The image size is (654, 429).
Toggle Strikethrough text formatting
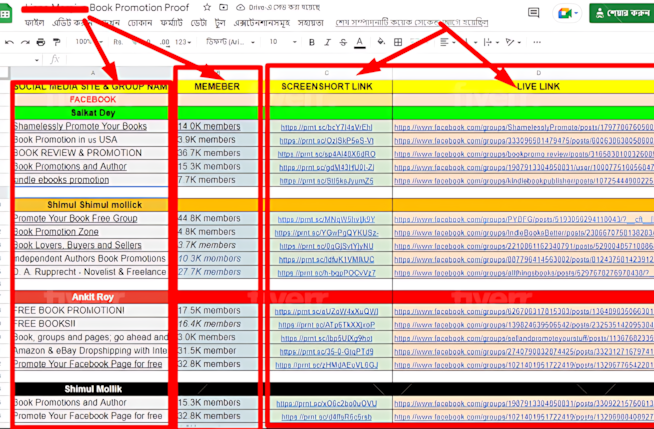346,42
